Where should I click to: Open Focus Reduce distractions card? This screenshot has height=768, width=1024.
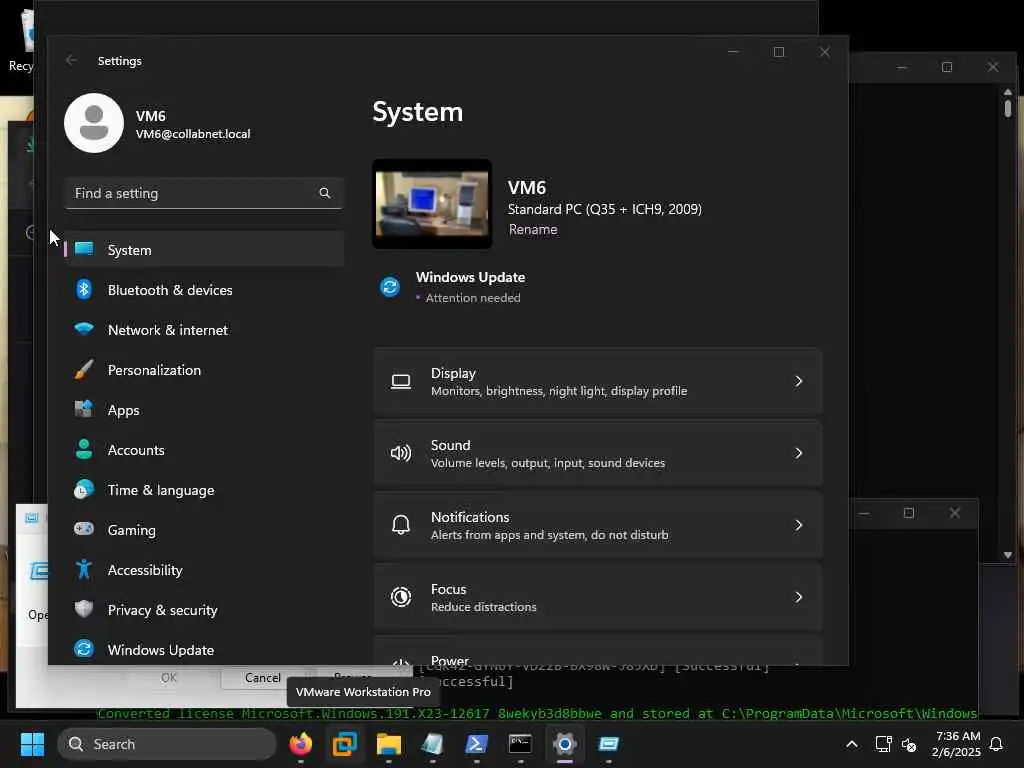[x=598, y=597]
